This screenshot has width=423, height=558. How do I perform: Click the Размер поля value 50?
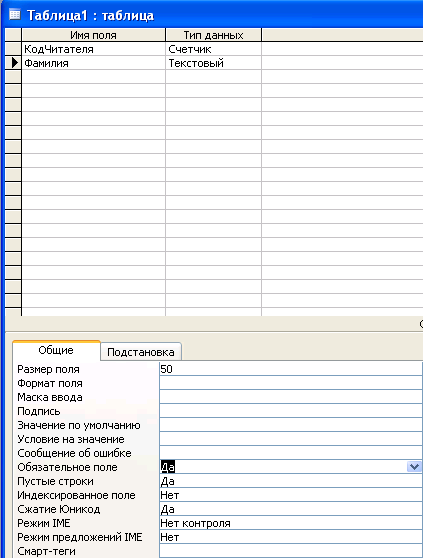[291, 369]
